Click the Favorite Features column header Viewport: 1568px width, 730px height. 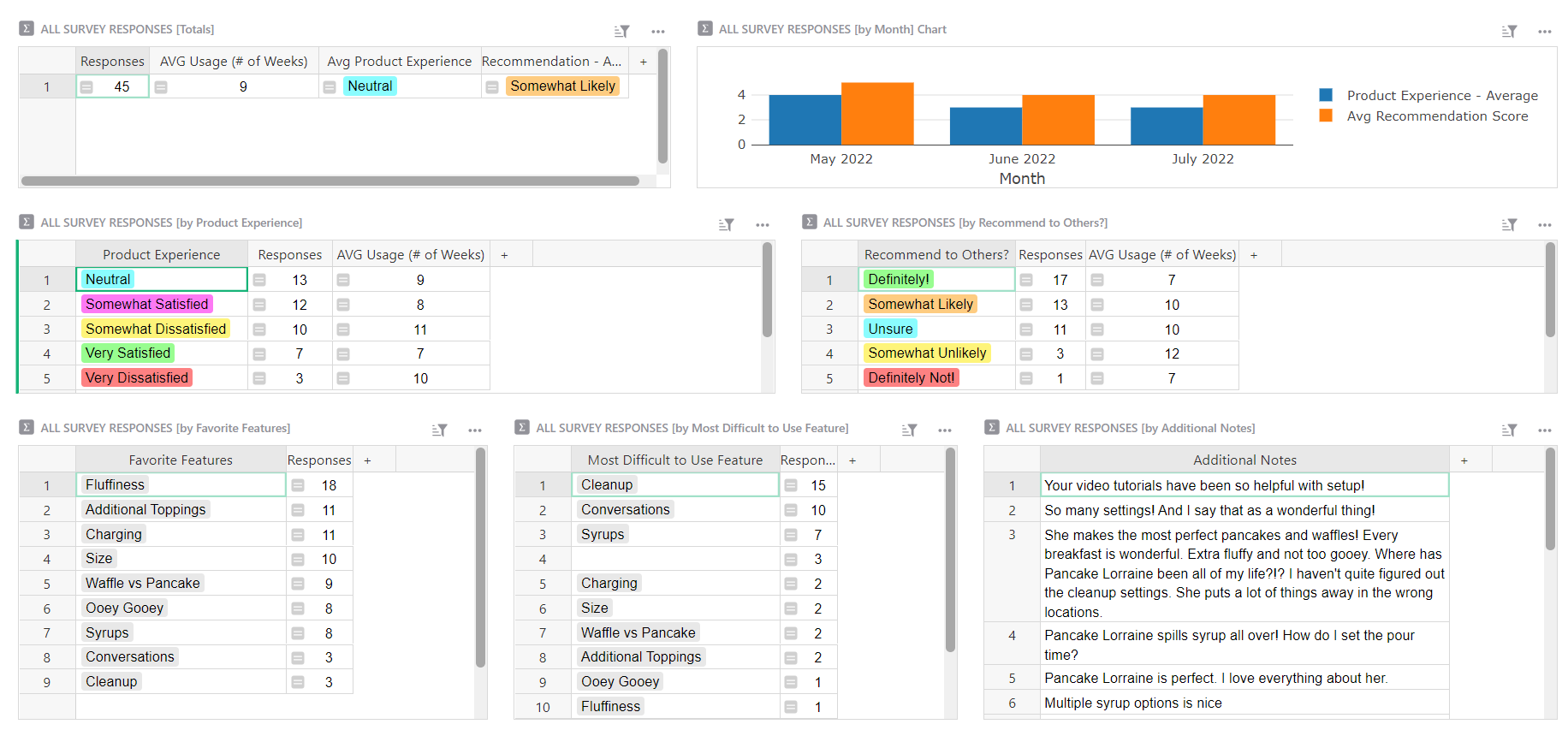(181, 460)
